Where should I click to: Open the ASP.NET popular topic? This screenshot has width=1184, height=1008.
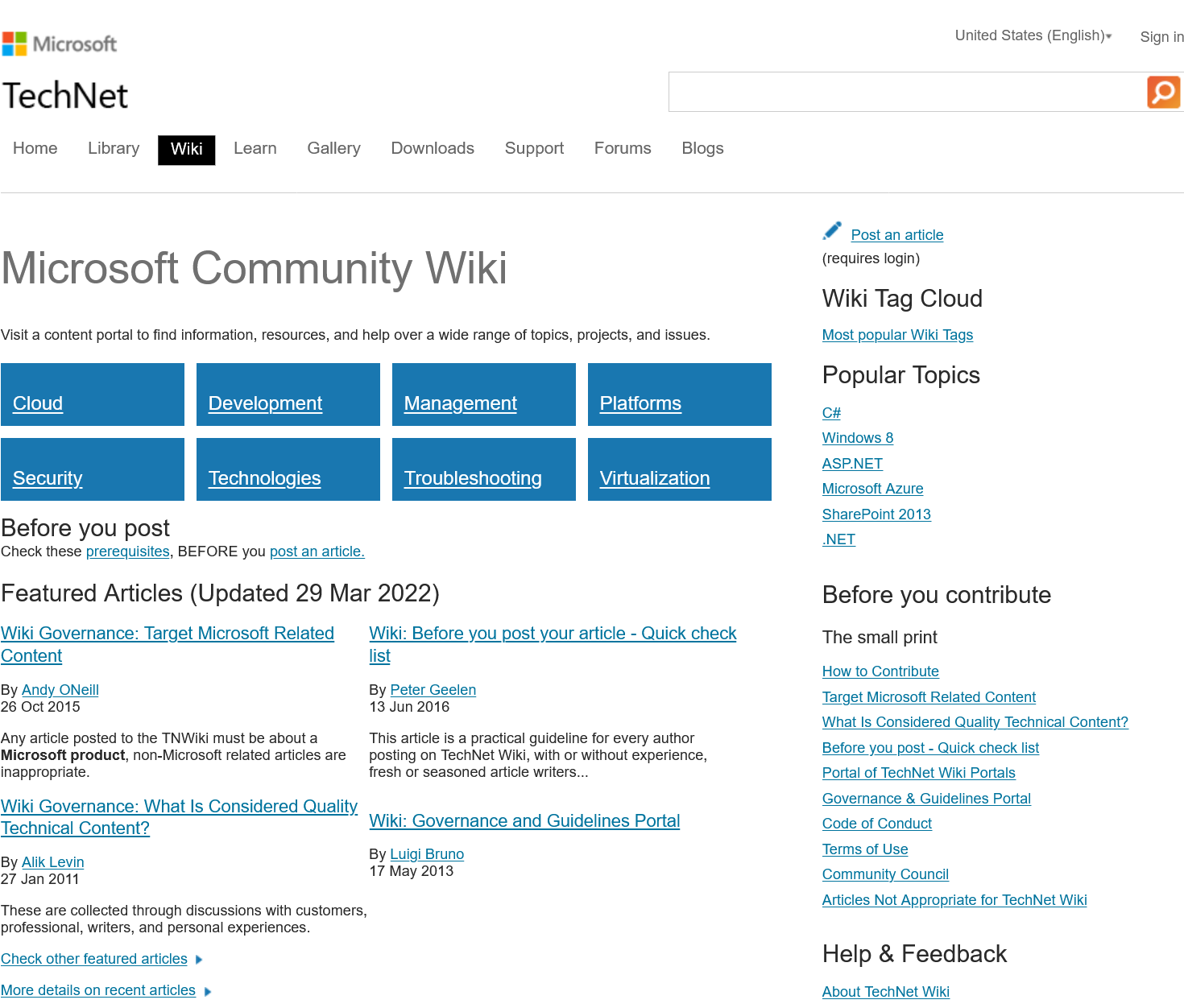[852, 464]
